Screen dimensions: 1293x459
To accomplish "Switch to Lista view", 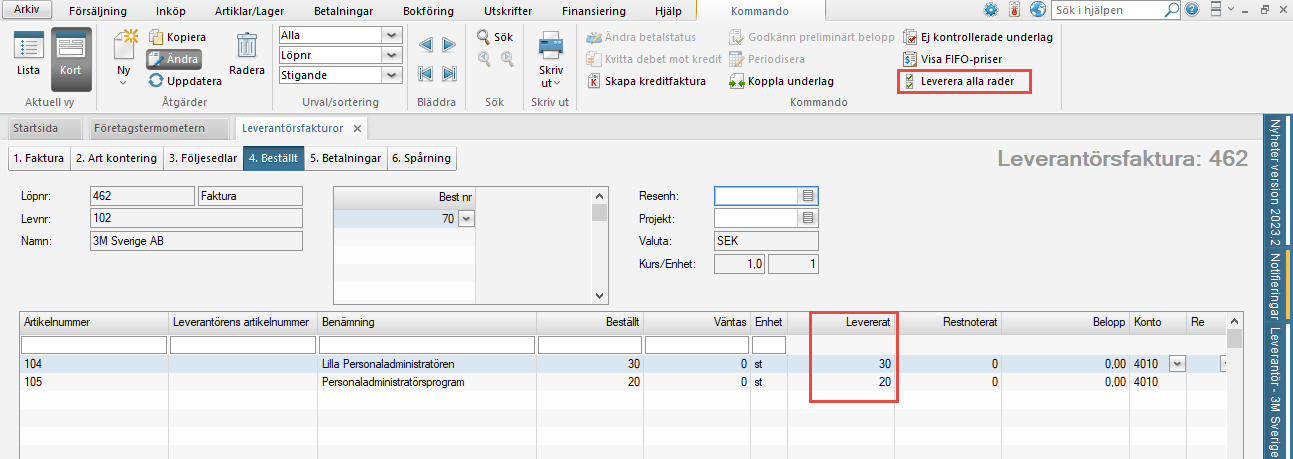I will [x=28, y=56].
